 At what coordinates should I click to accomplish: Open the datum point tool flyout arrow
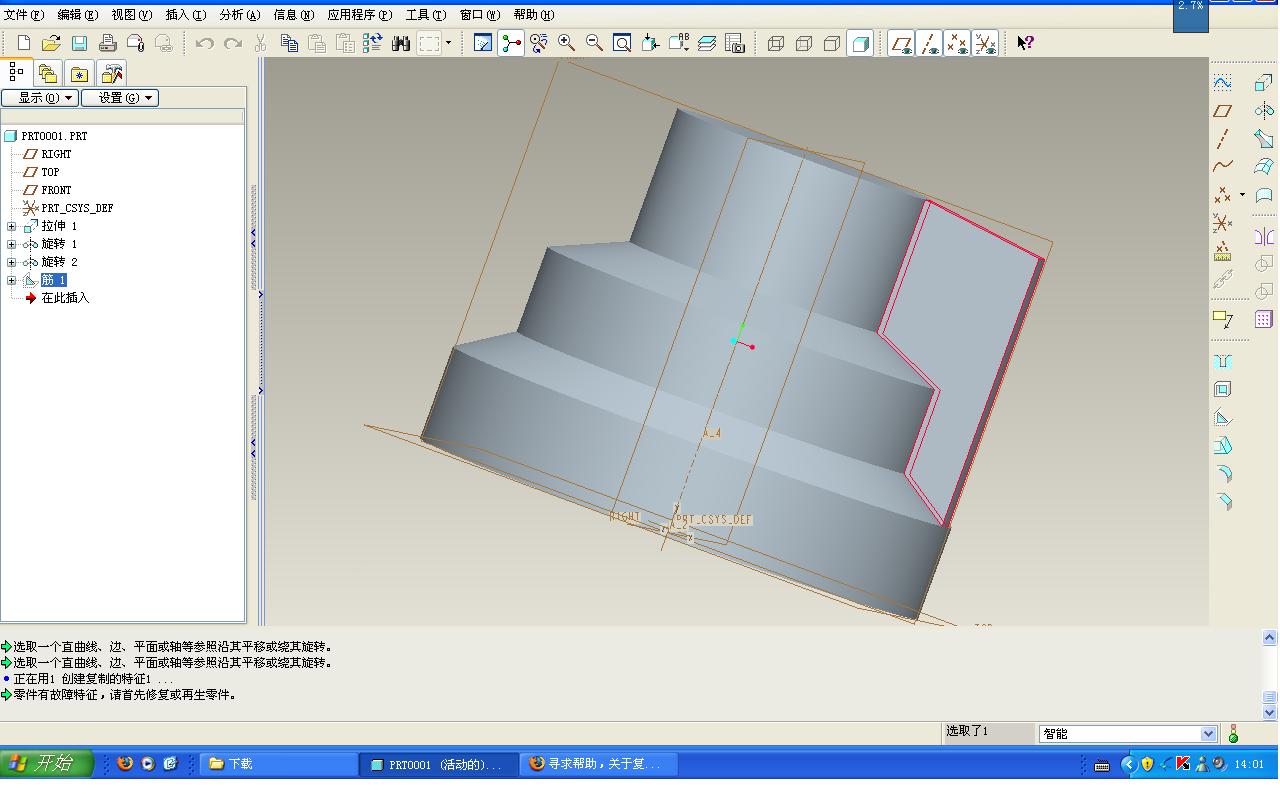1242,195
